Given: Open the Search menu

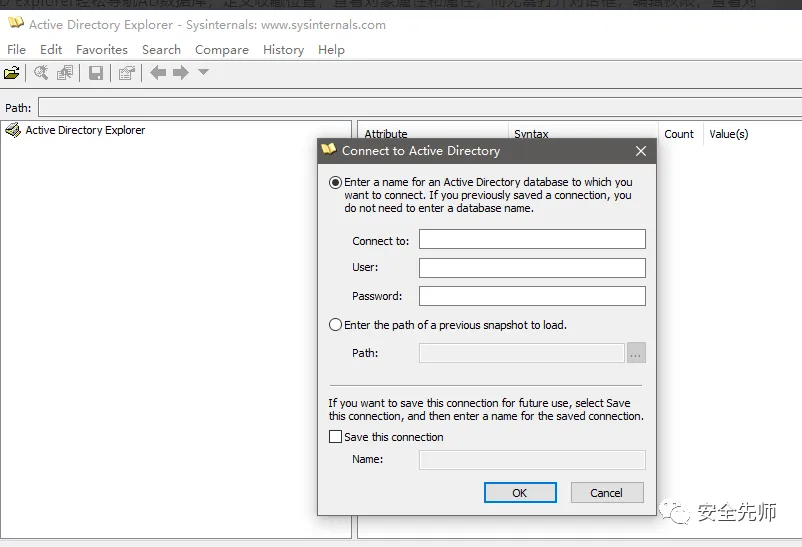Looking at the screenshot, I should point(162,50).
